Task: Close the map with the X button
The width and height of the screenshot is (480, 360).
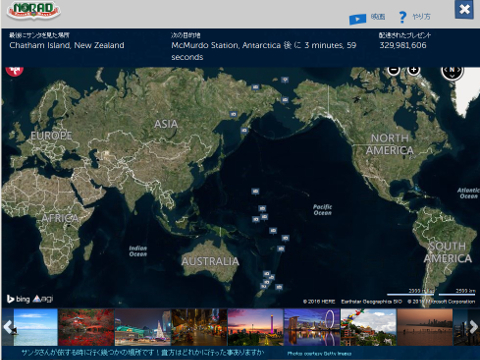Action: tap(464, 9)
